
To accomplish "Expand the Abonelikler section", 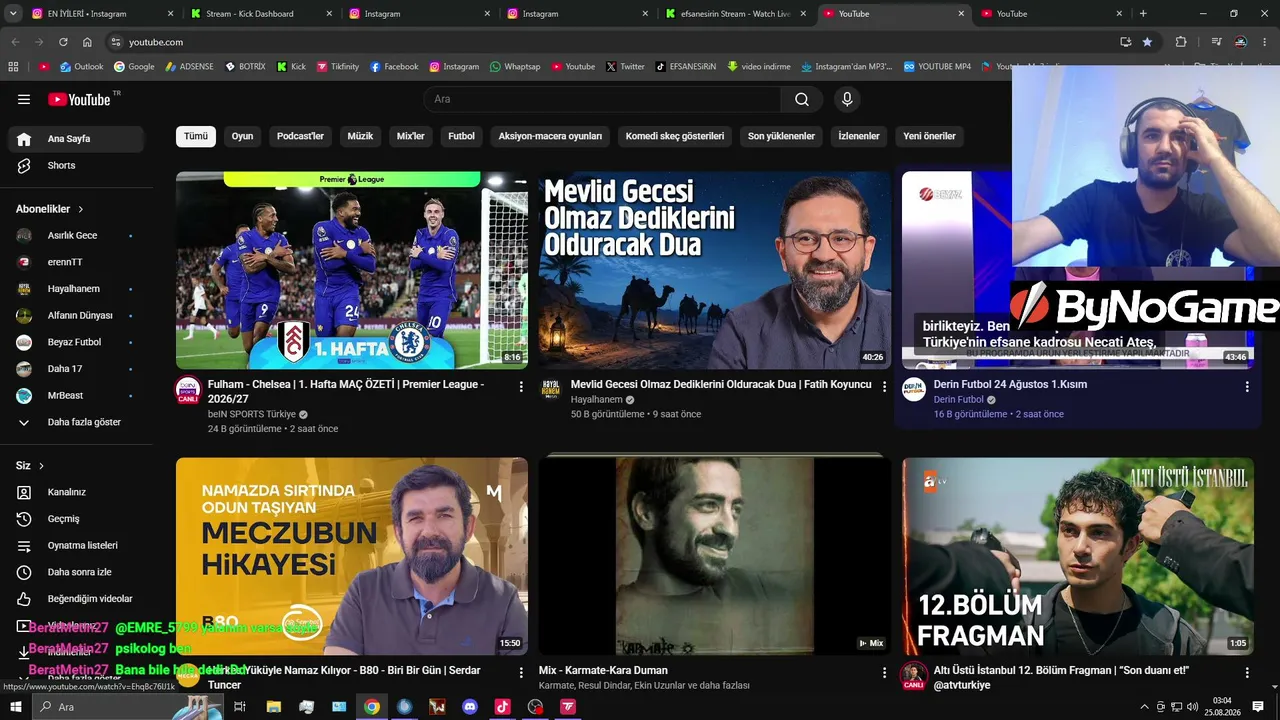I will click(50, 209).
